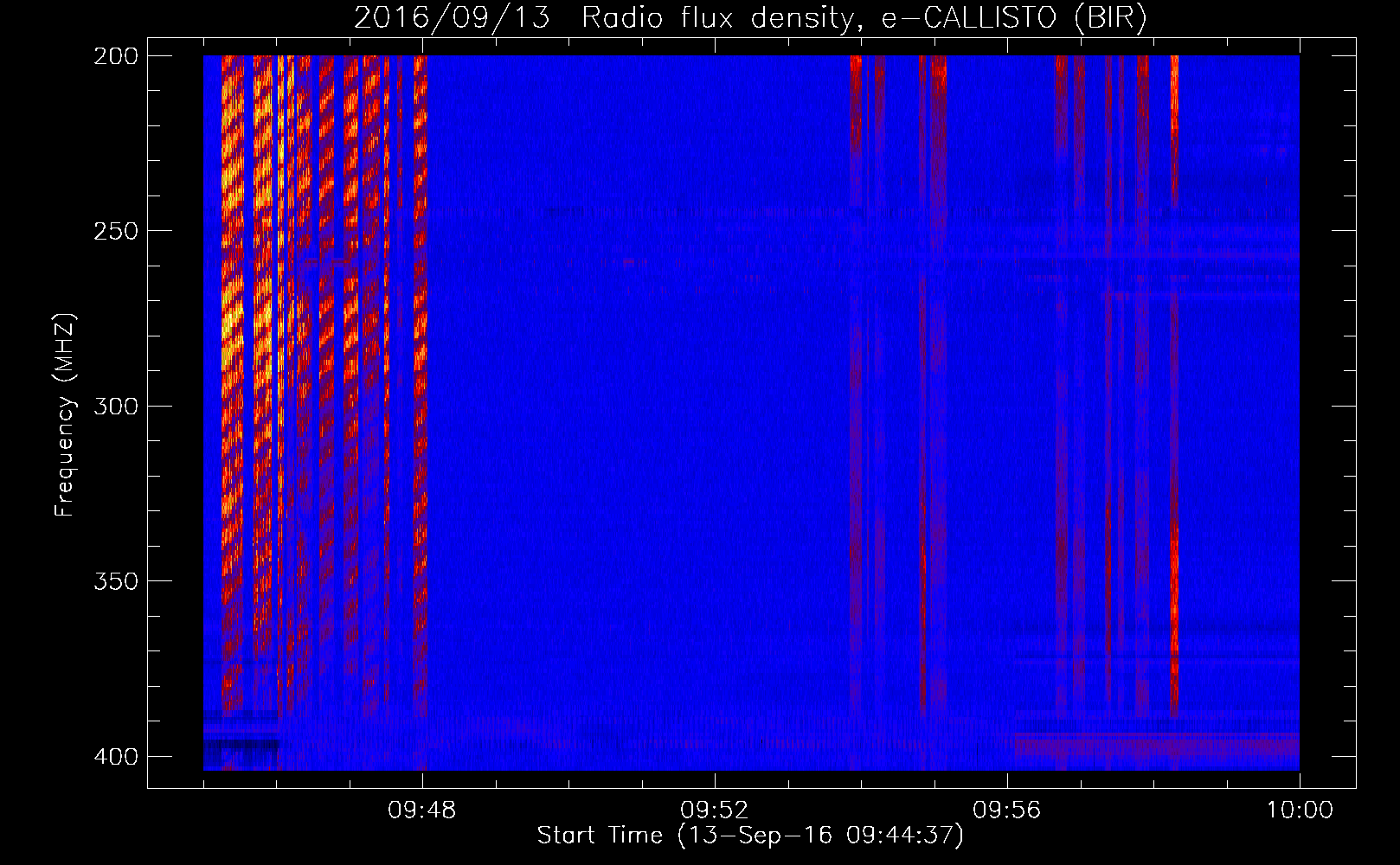Click the 09:52 time tick label
Viewport: 1400px width, 865px height.
click(715, 811)
